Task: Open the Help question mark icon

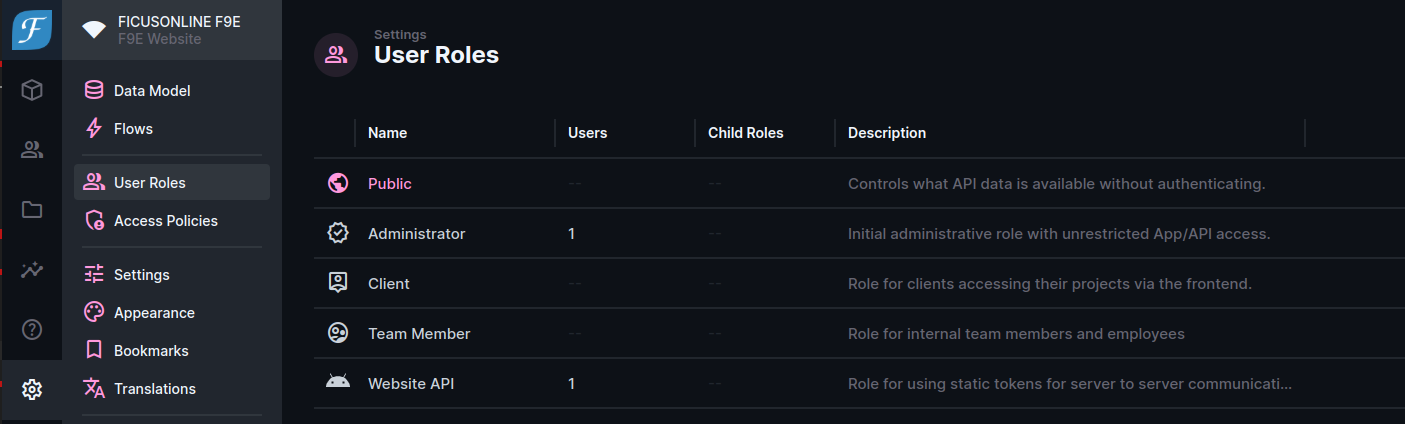Action: coord(32,329)
